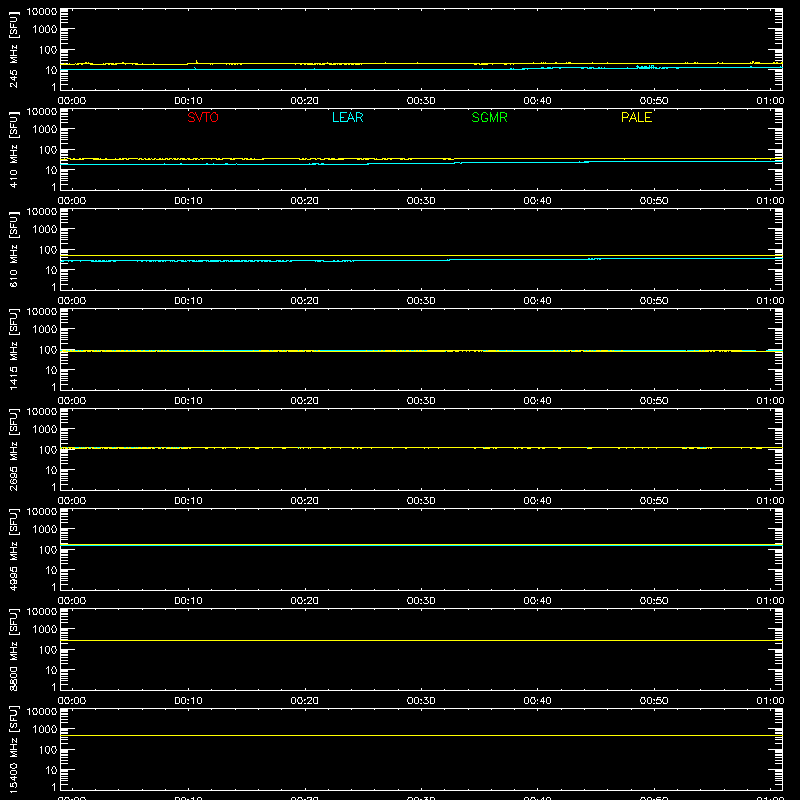Click the 100 y-axis label of 610 MHz plot
Viewport: 800px width, 800px height.
[48, 250]
